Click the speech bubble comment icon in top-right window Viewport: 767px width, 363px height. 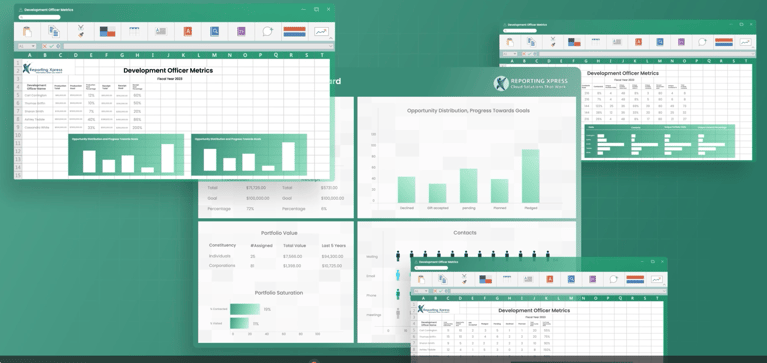click(x=702, y=42)
